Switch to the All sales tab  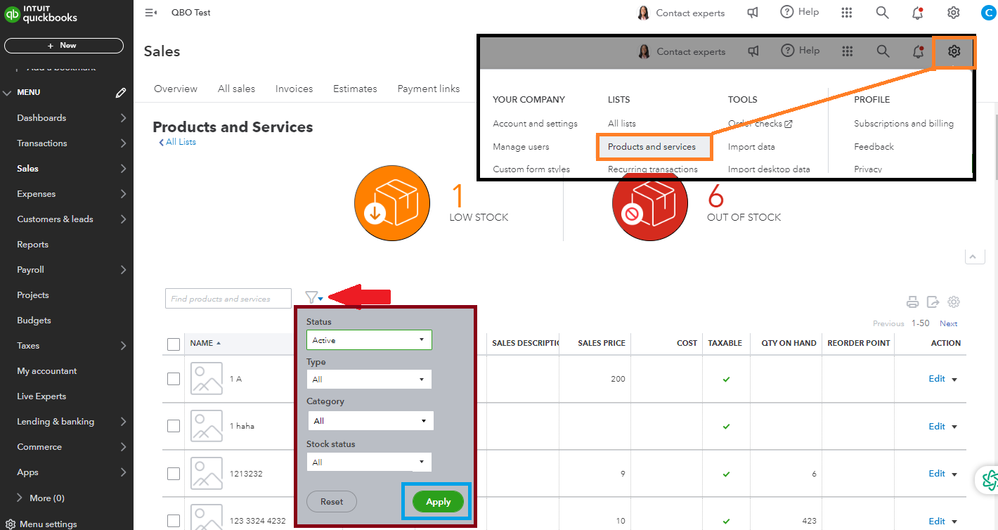(x=236, y=88)
